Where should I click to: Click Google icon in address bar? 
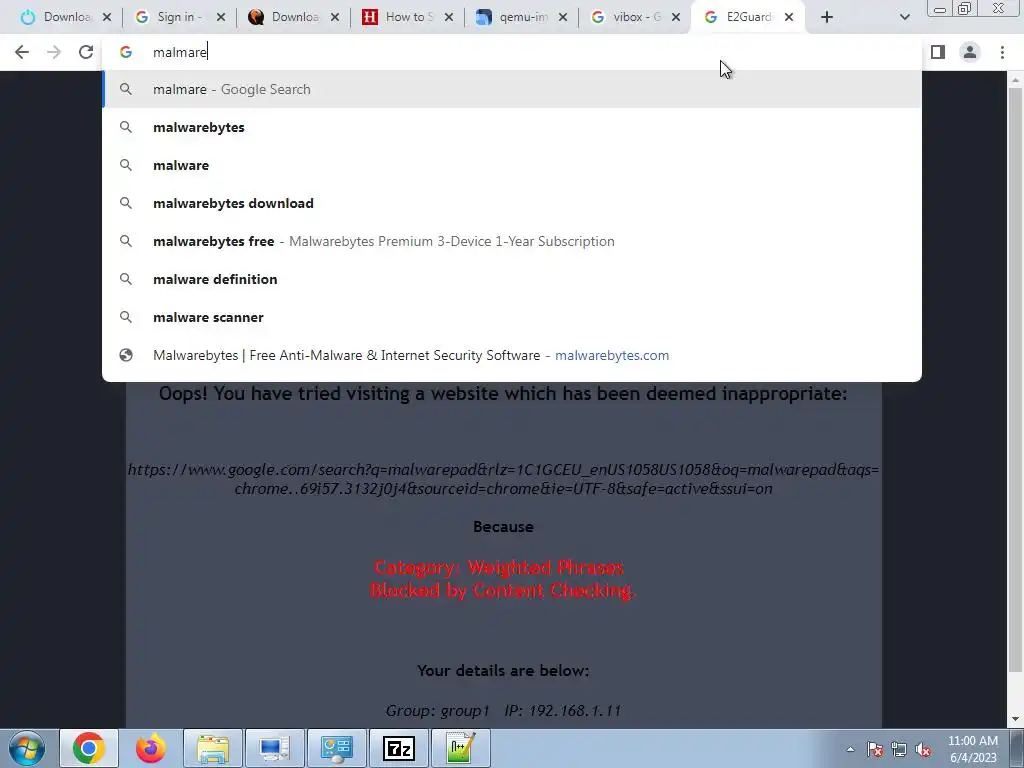tap(126, 52)
